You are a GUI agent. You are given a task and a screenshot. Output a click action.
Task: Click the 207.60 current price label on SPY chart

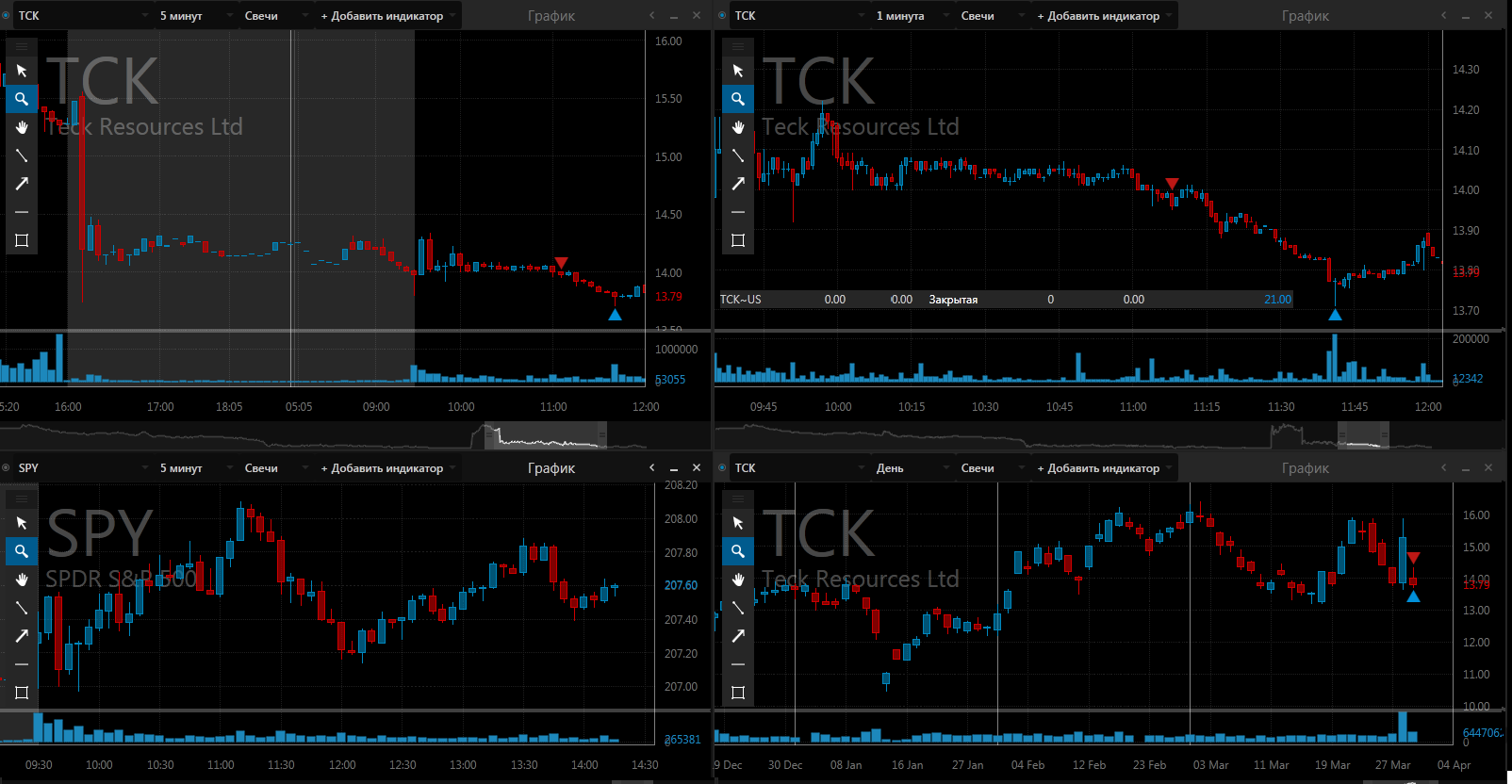pos(681,585)
